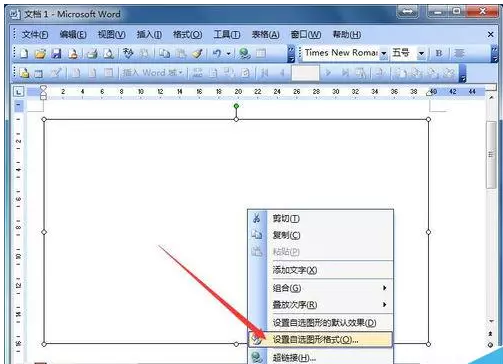Image resolution: width=503 pixels, height=364 pixels.
Task: Click the Word document icon in title bar
Action: pyautogui.click(x=15, y=14)
